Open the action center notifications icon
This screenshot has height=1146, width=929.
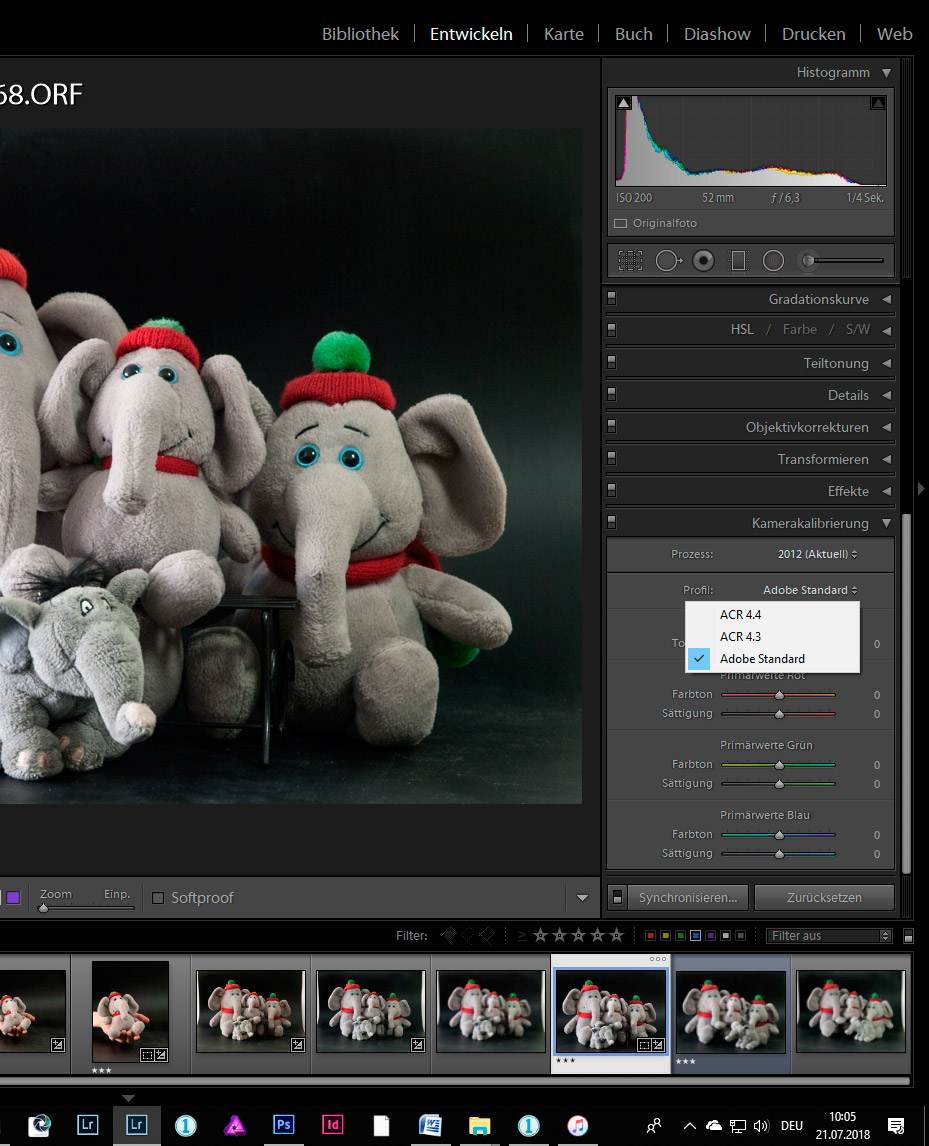tap(896, 1126)
